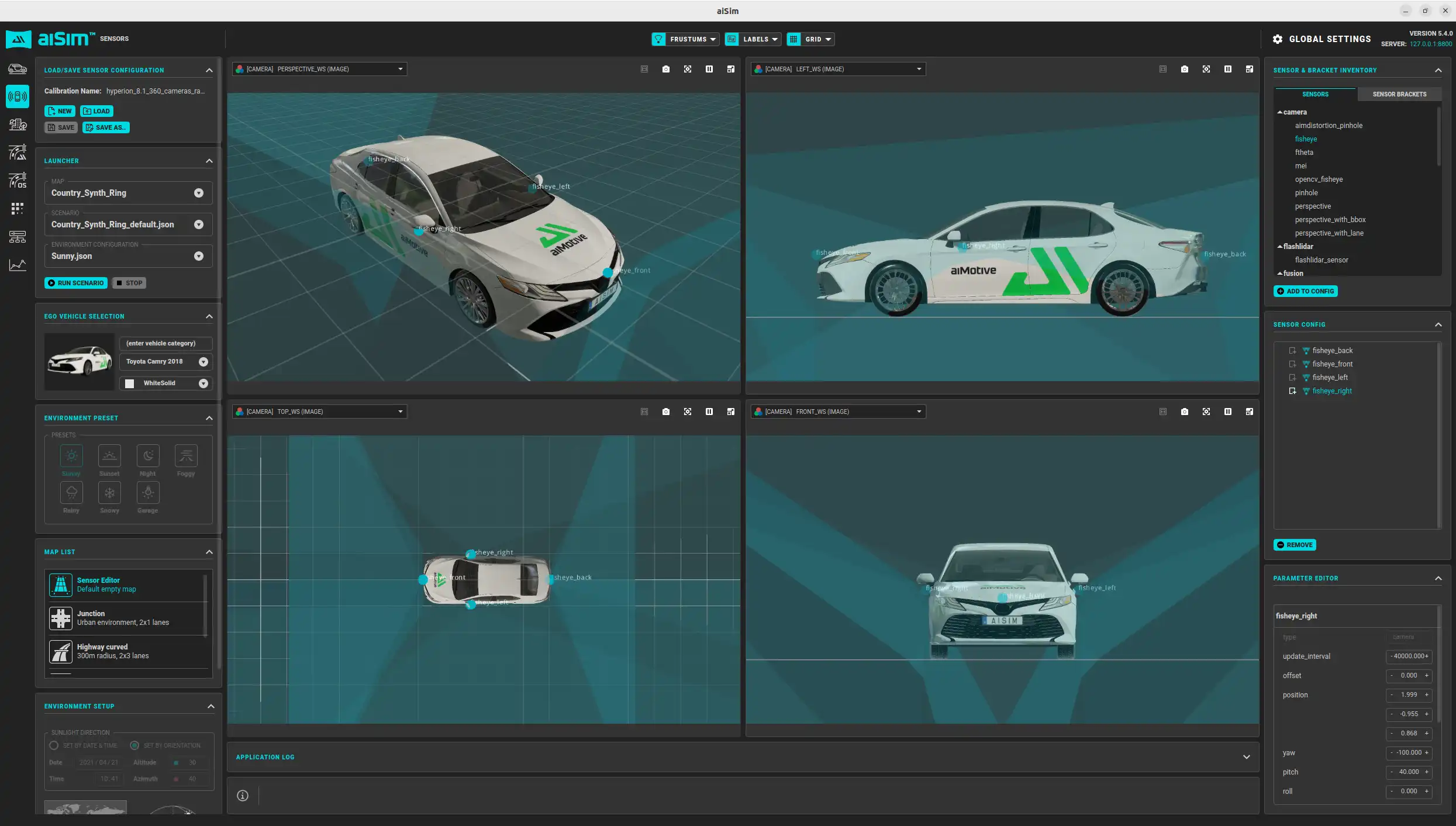
Task: Click the info icon in Application Log
Action: [243, 796]
